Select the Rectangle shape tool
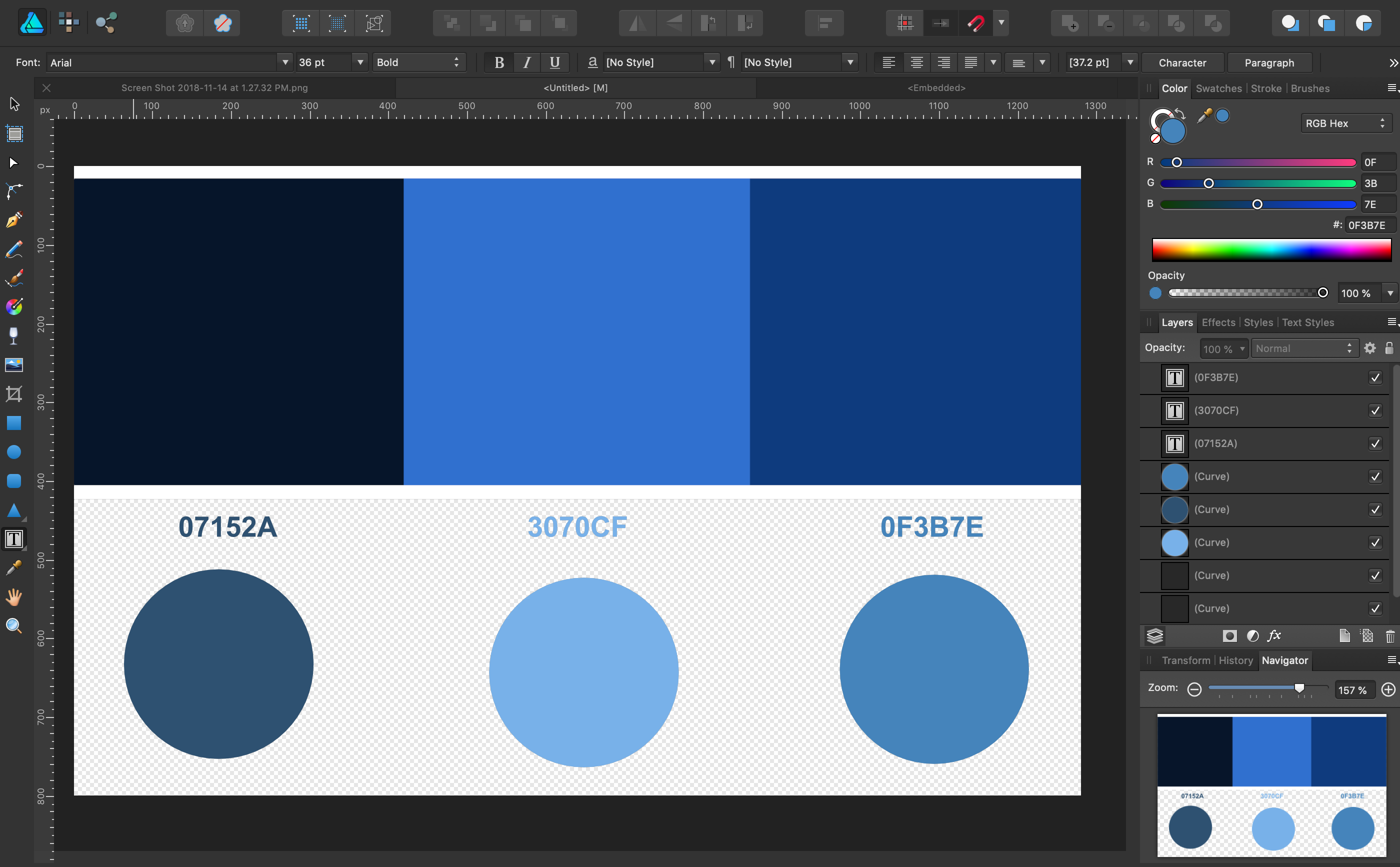Image resolution: width=1400 pixels, height=867 pixels. (x=14, y=423)
